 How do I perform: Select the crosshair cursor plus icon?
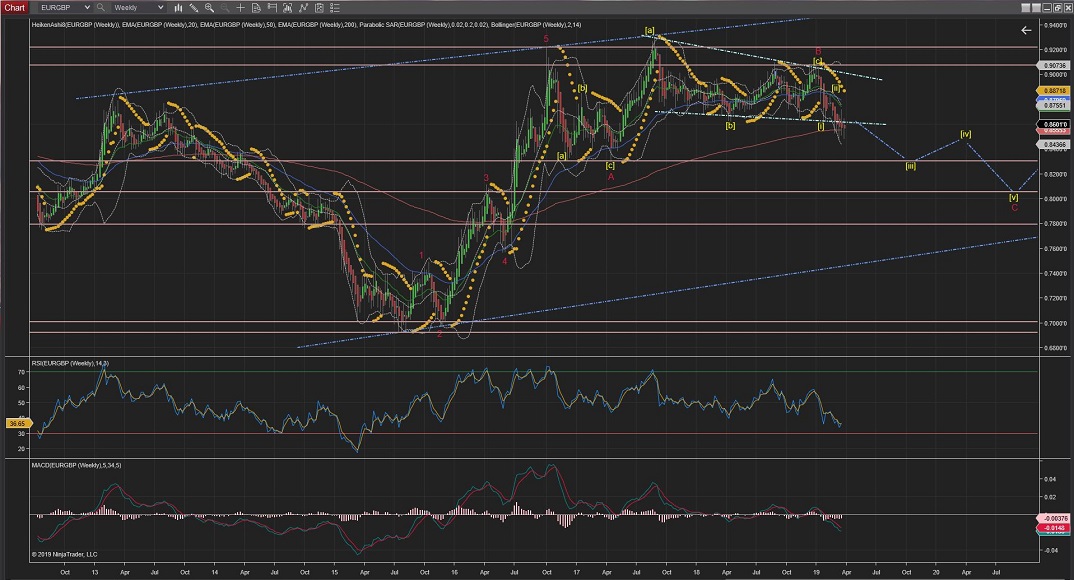pos(240,8)
